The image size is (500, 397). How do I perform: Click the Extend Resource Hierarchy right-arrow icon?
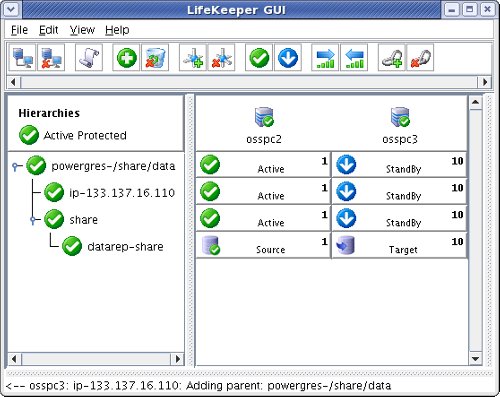coord(325,58)
